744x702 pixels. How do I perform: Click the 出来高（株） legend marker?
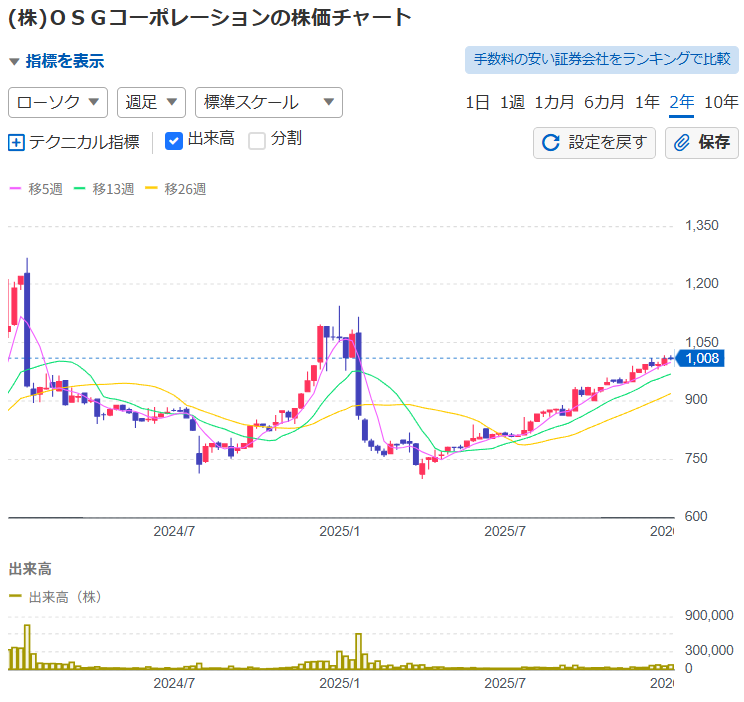[15, 597]
